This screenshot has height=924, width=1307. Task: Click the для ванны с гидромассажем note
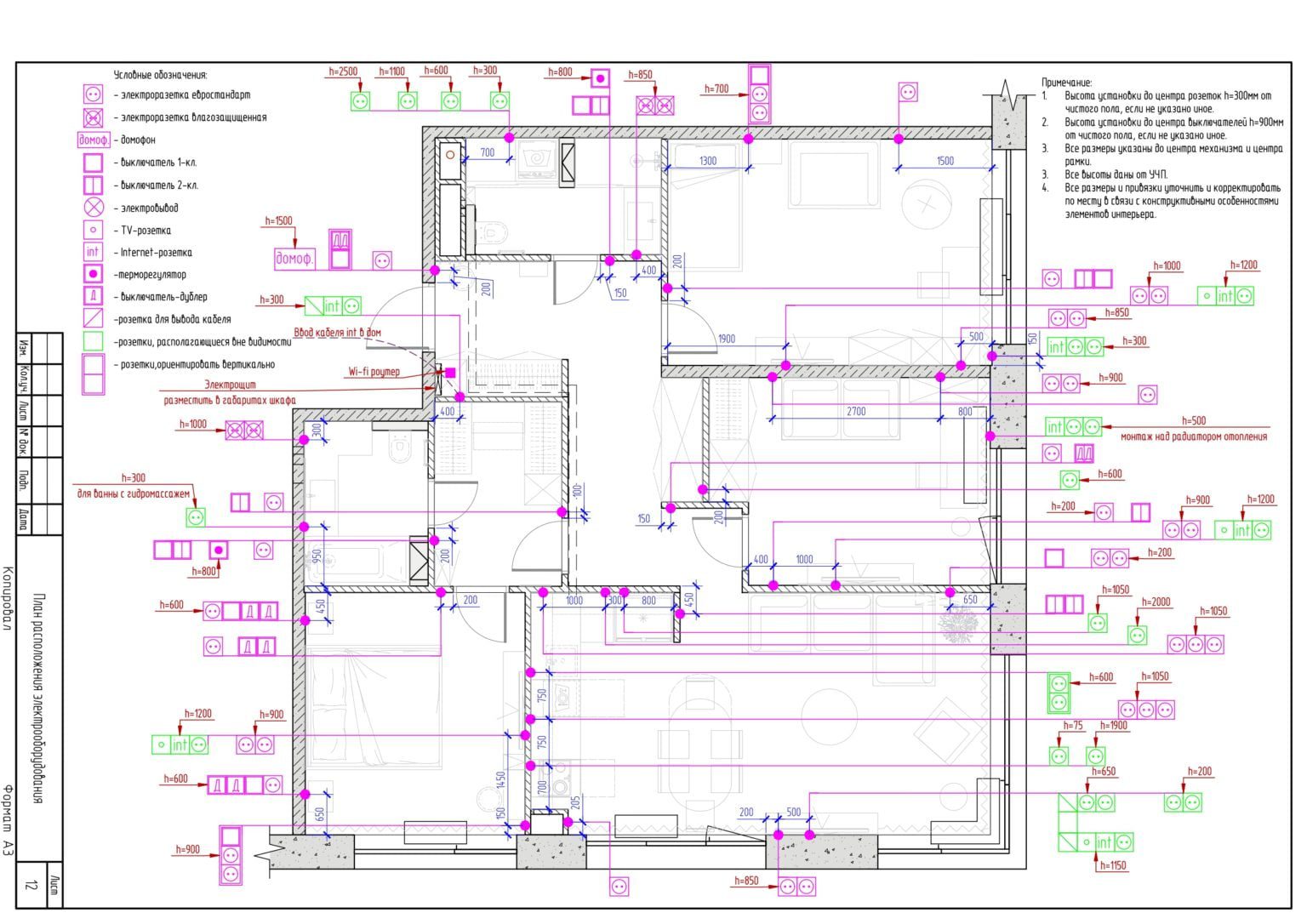pyautogui.click(x=134, y=493)
